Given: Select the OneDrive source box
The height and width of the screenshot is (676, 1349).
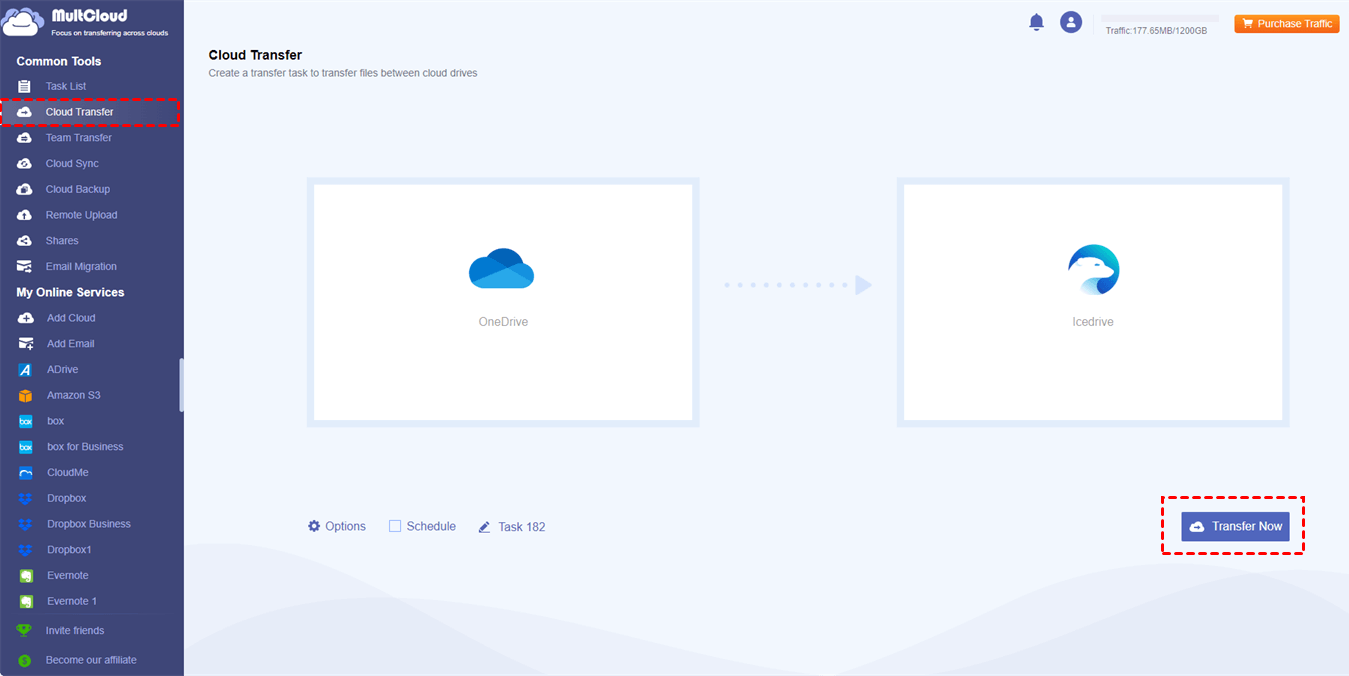Looking at the screenshot, I should 503,302.
